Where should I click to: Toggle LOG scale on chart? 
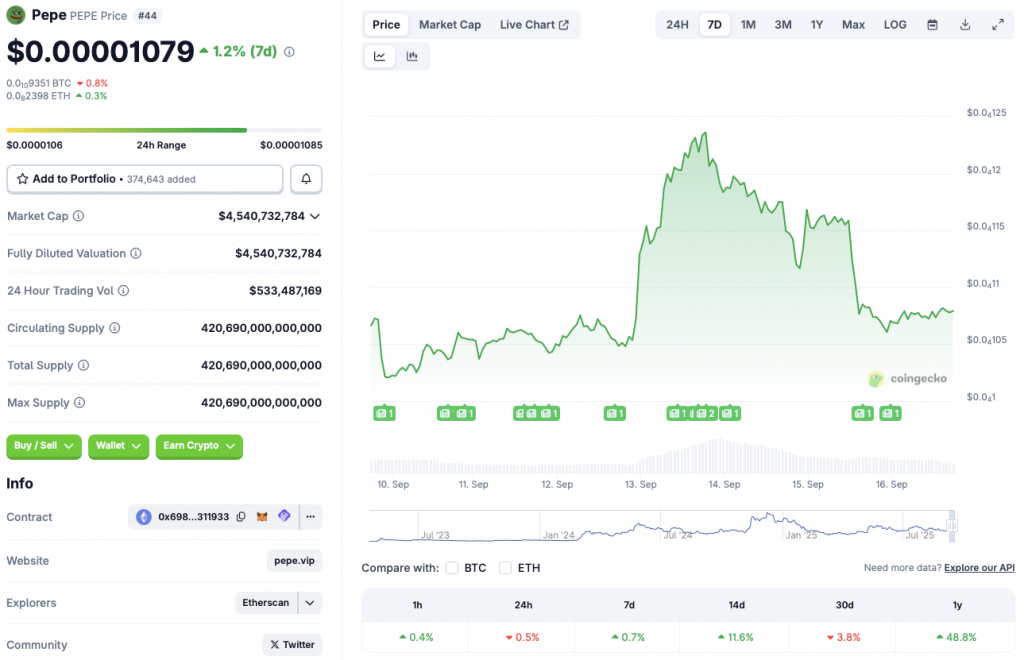895,25
